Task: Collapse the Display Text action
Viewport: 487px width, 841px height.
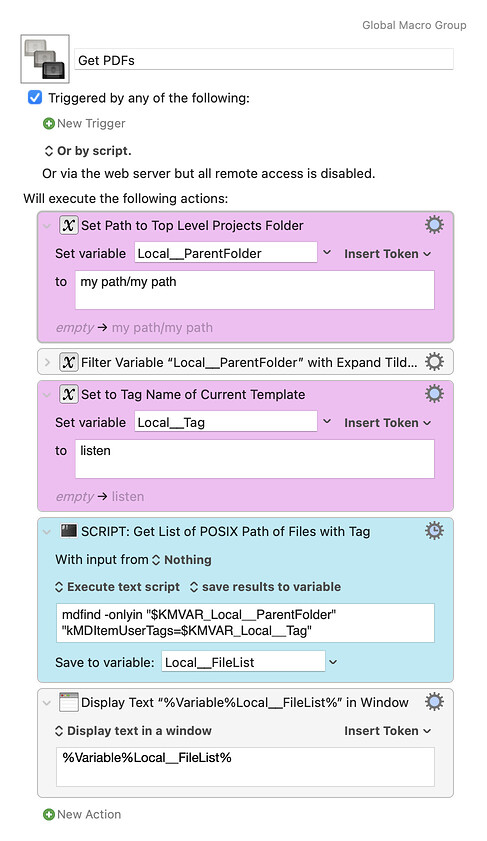Action: pyautogui.click(x=47, y=703)
